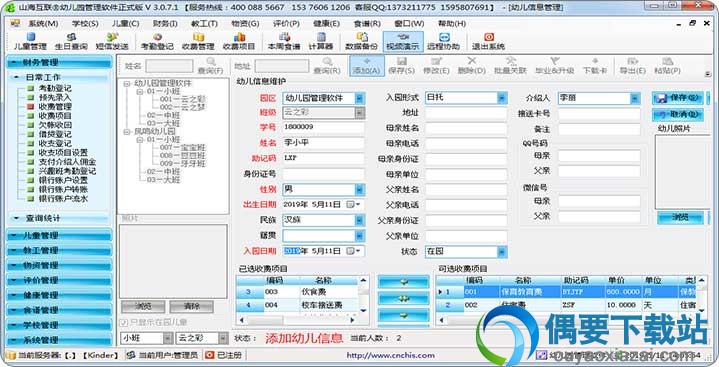Open the 生日查询 toolbar icon
The image size is (719, 367).
71,41
